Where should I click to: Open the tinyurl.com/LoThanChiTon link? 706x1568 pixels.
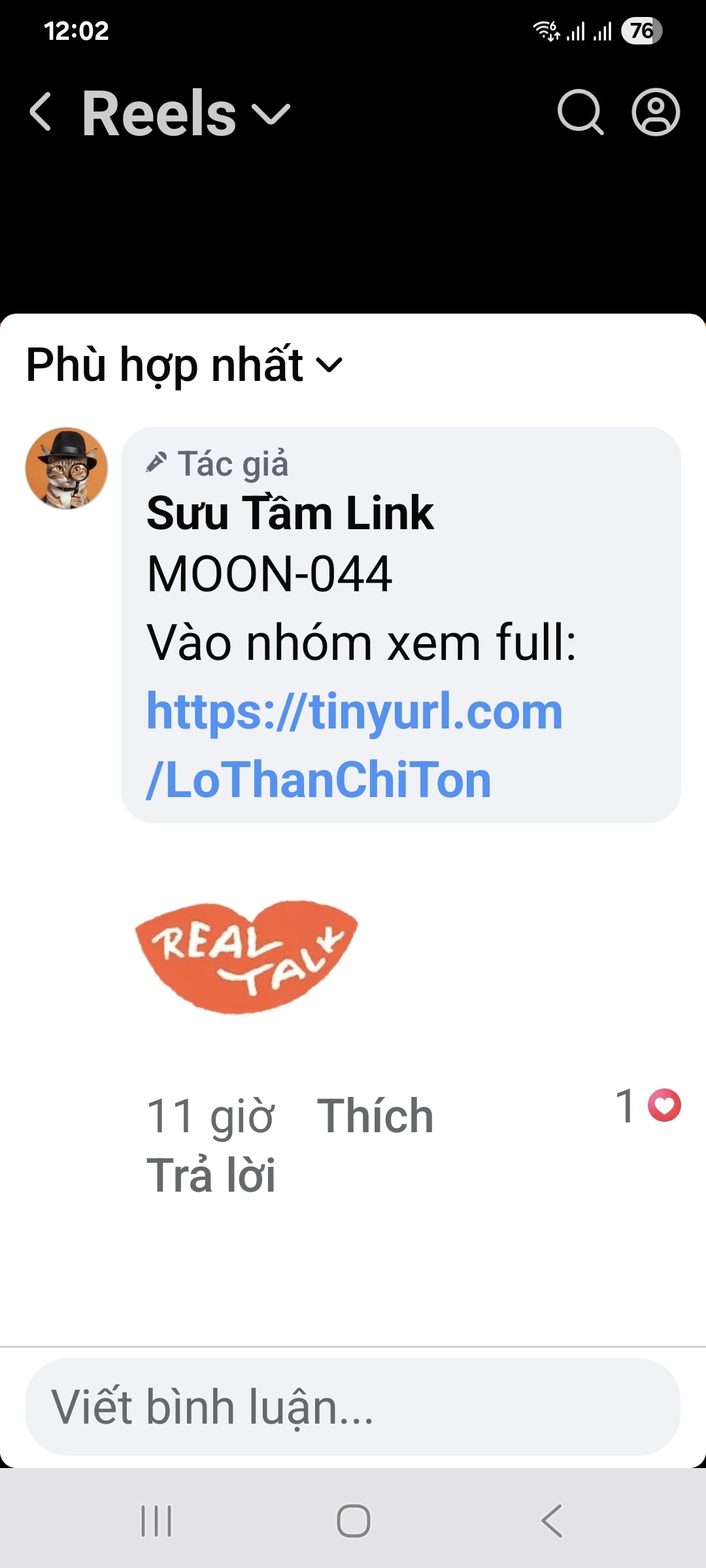click(354, 745)
